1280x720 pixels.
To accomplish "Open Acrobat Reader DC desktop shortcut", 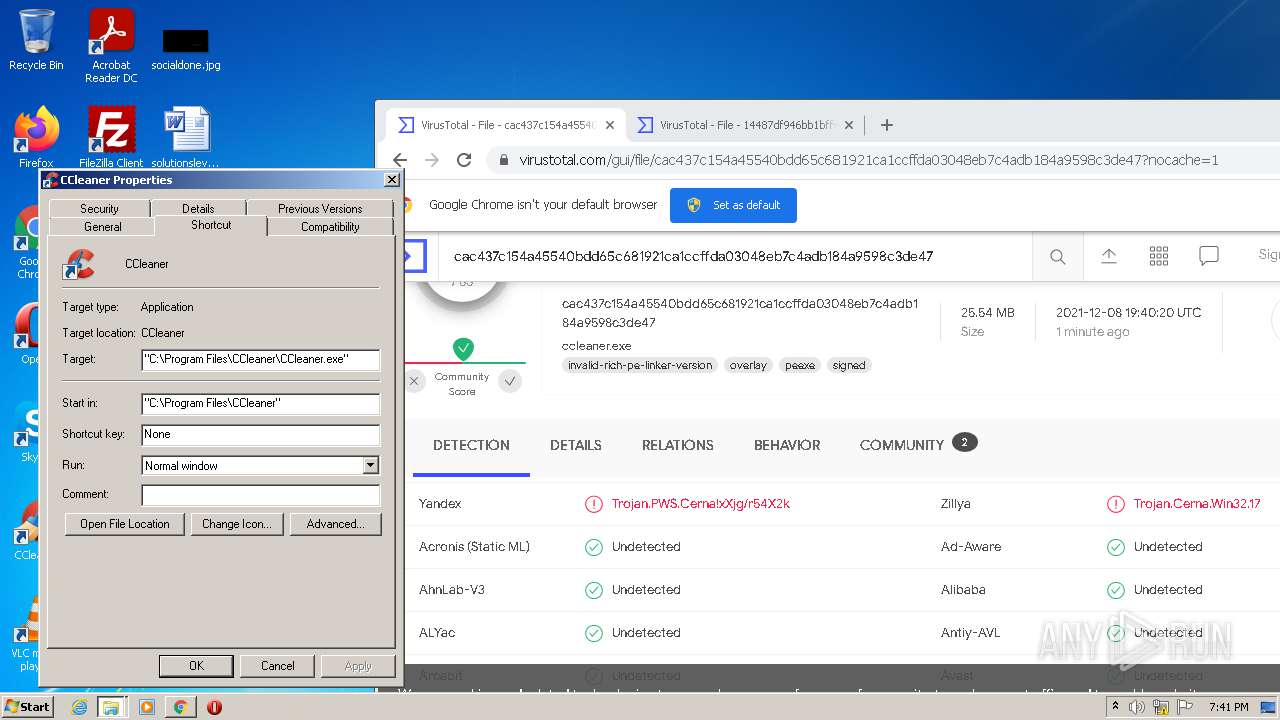I will [111, 46].
